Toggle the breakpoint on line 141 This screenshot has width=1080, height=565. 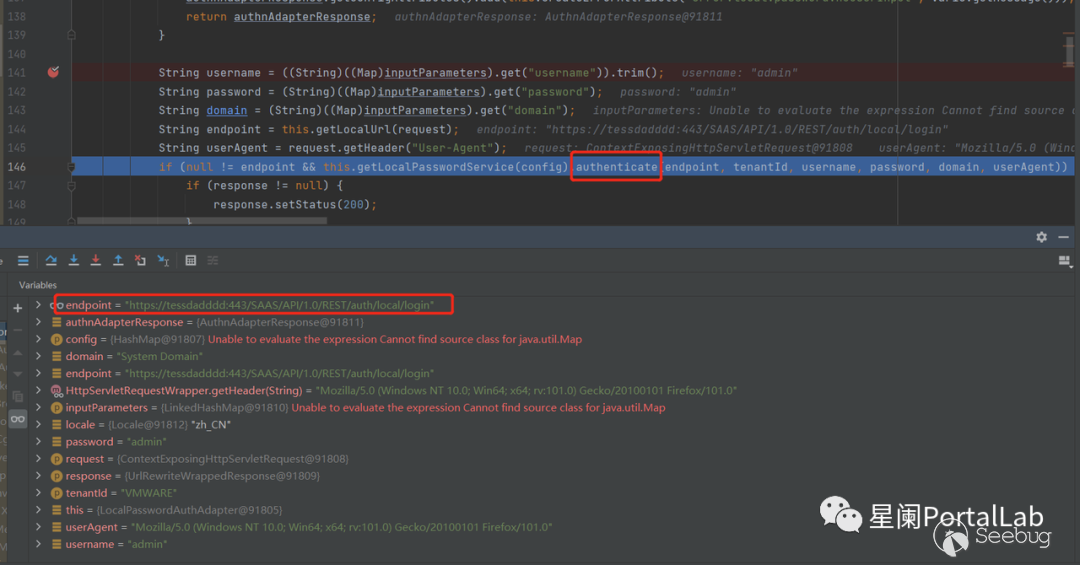click(x=53, y=72)
